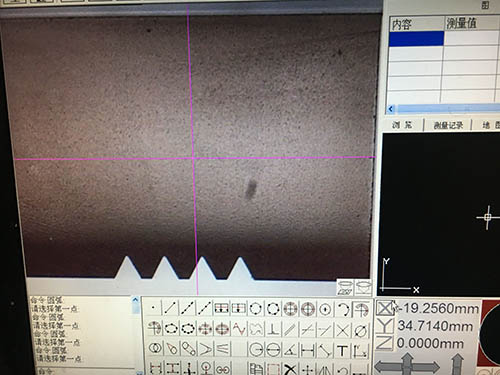Click the table's left scroll arrow
500x375 pixels.
coord(391,109)
